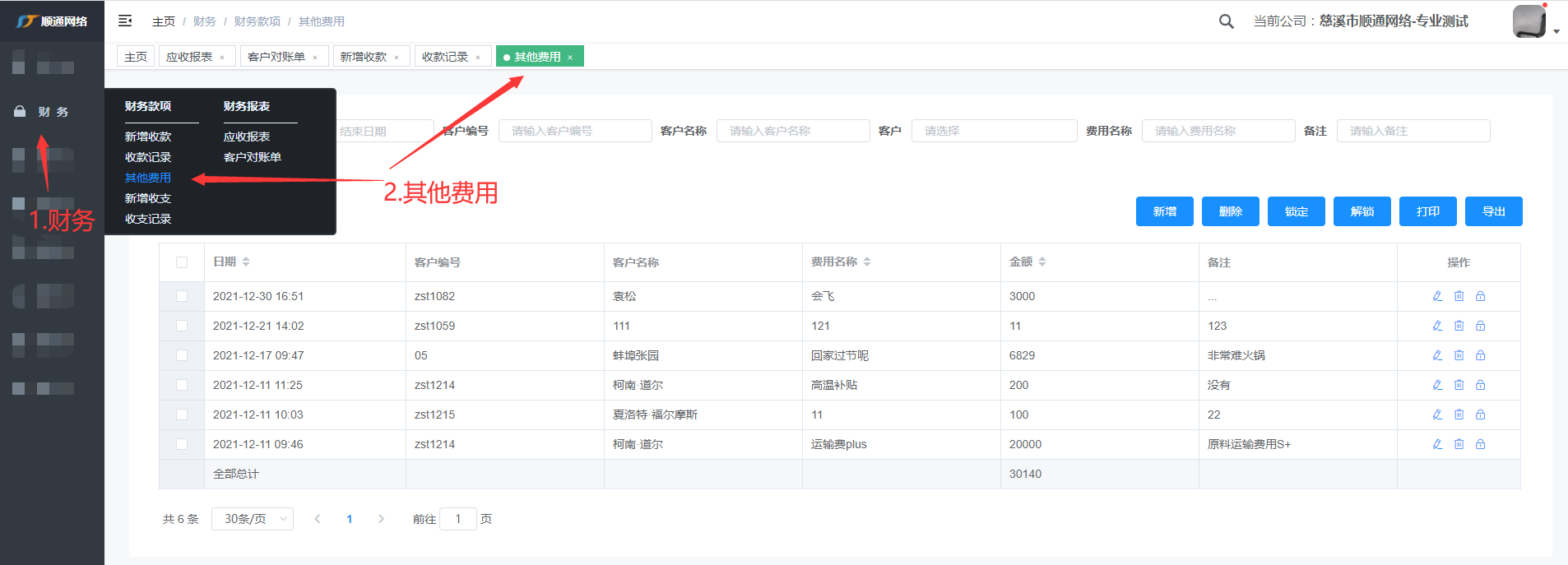Click delete icon for 高温补贴 row

[x=1459, y=385]
